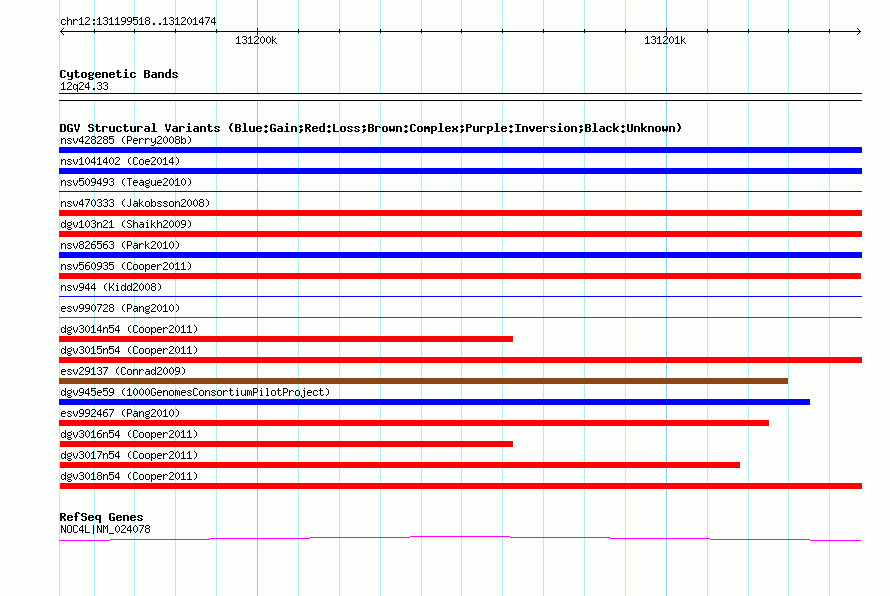890x596 pixels.
Task: Open variant dgv3014n54 (Cooper2011) label
Action: [129, 329]
